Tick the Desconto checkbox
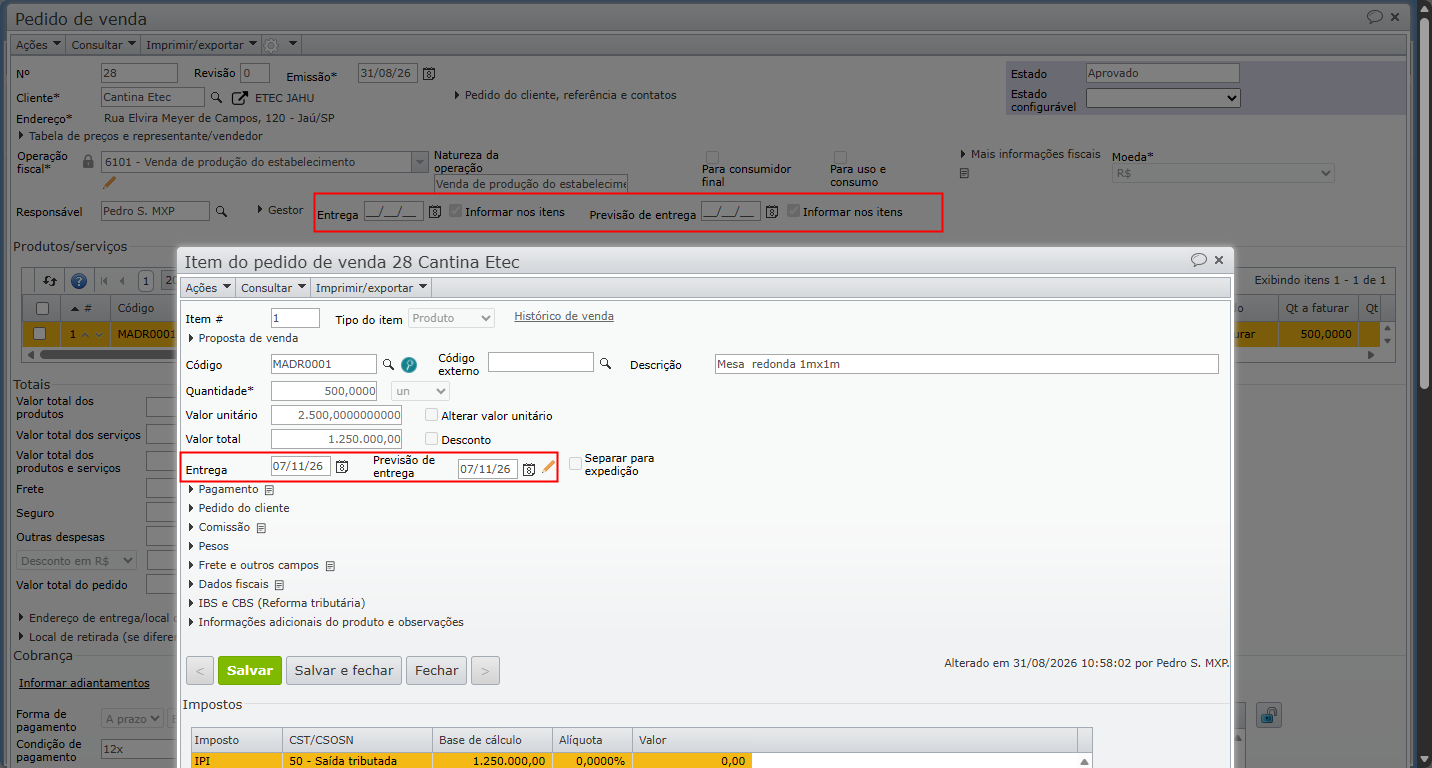 click(432, 439)
